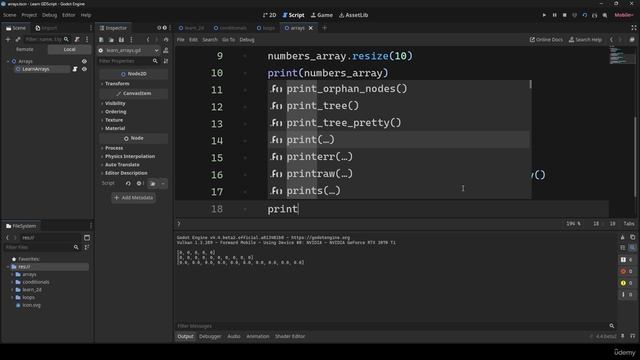Clear the Output panel log
The height and width of the screenshot is (360, 640).
pyautogui.click(x=622, y=237)
